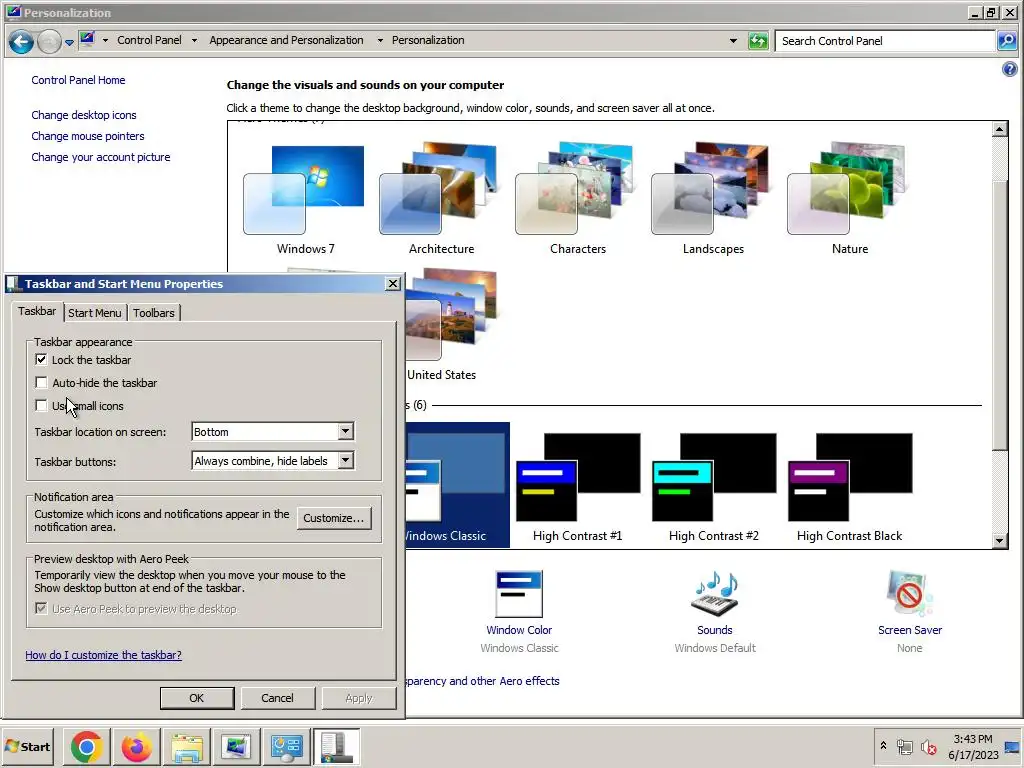The height and width of the screenshot is (768, 1024).
Task: Click the theme list scroll down arrow
Action: pyautogui.click(x=999, y=540)
